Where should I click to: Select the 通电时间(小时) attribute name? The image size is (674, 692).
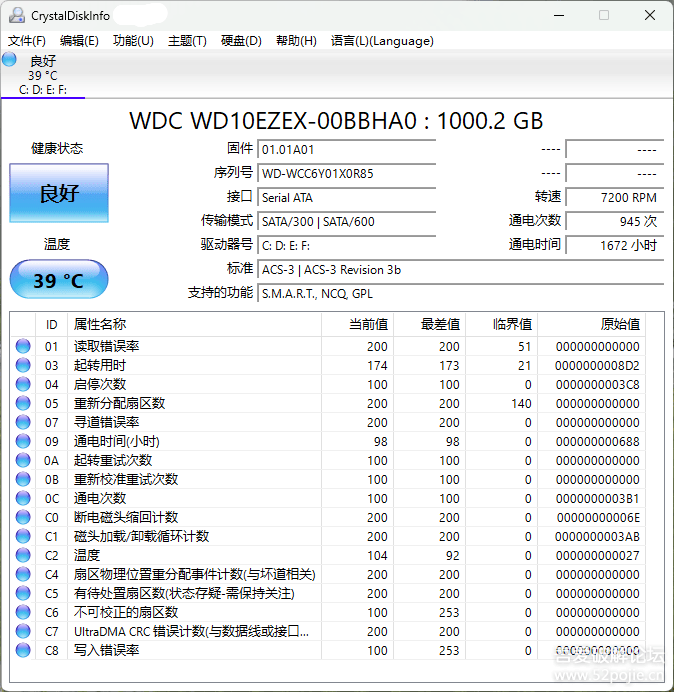117,441
